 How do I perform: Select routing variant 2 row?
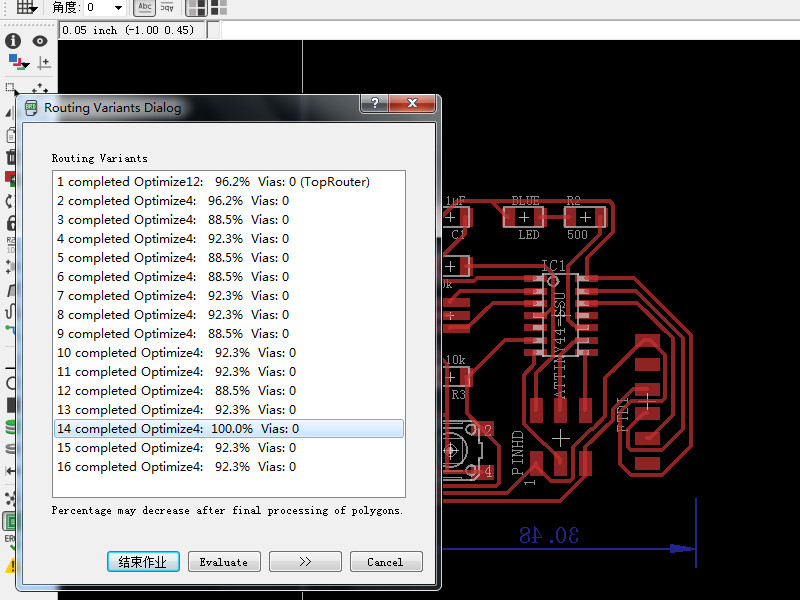coord(229,201)
